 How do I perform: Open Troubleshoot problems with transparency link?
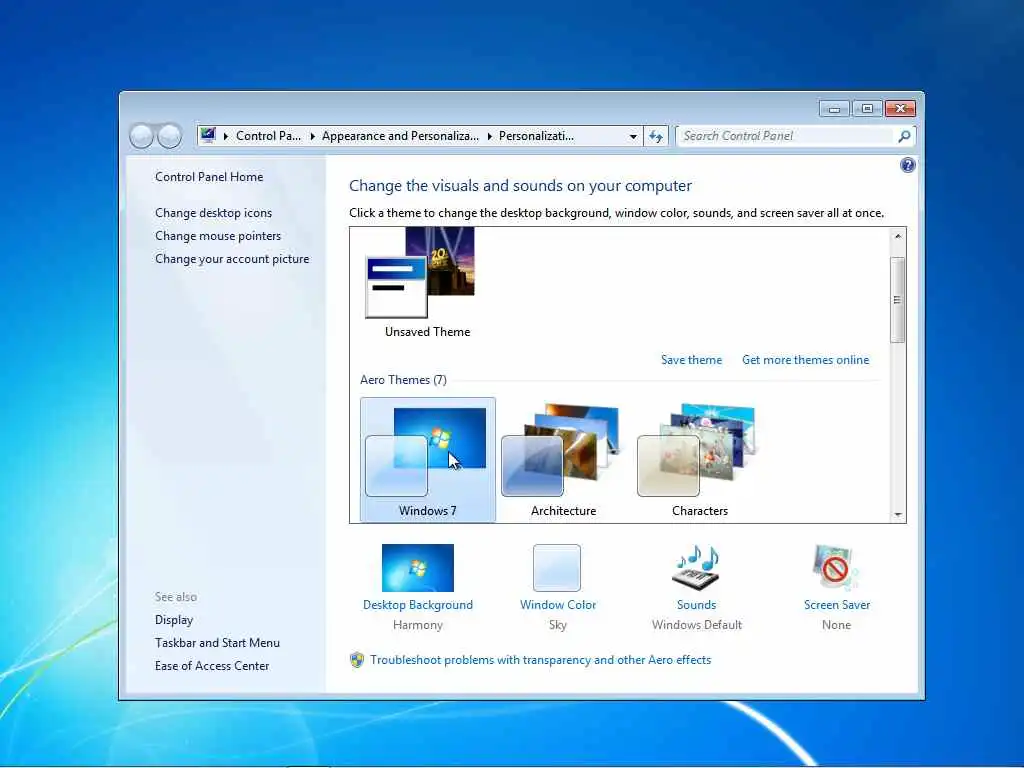coord(540,660)
